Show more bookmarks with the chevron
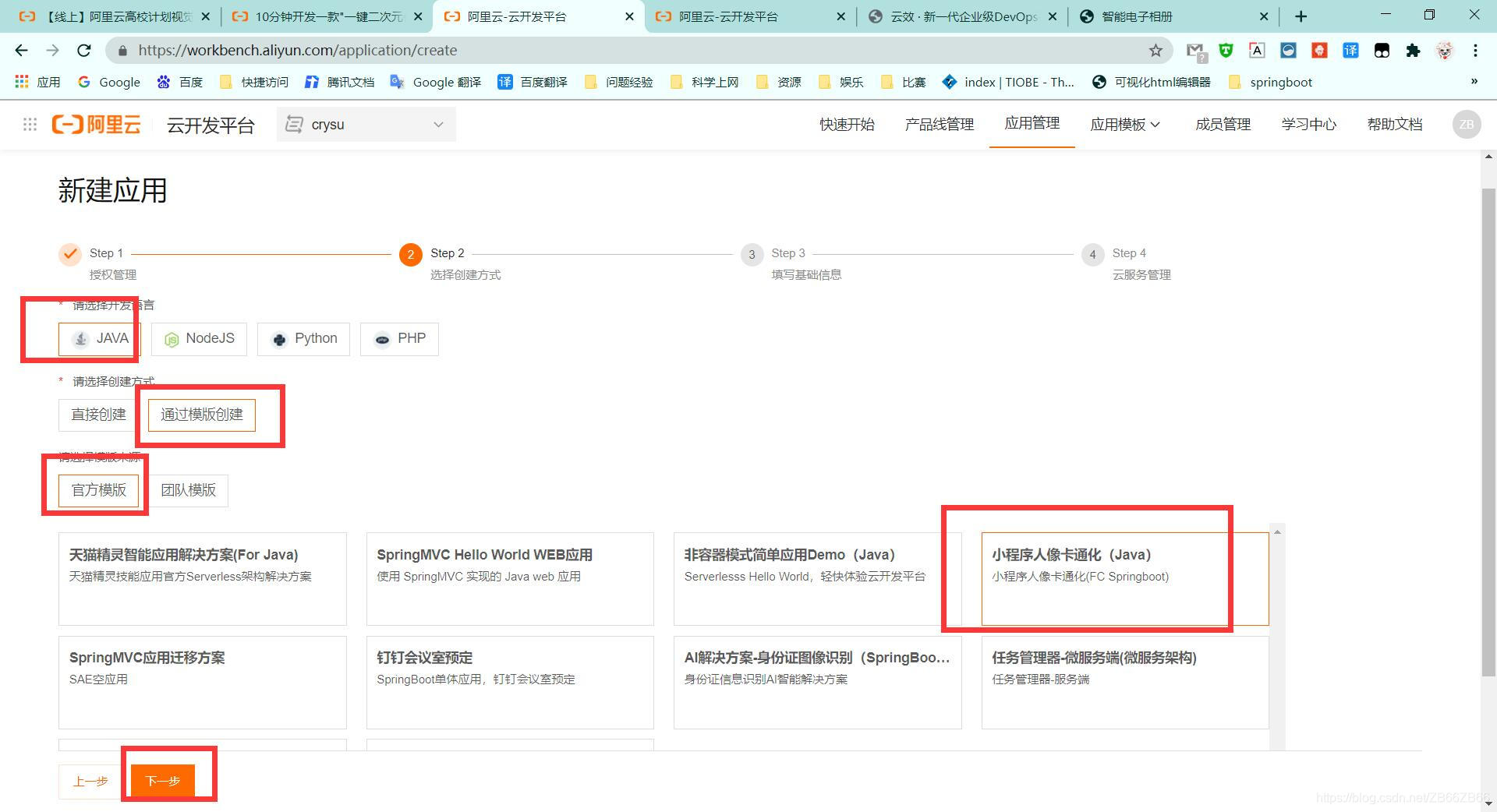The height and width of the screenshot is (812, 1497). (x=1474, y=81)
